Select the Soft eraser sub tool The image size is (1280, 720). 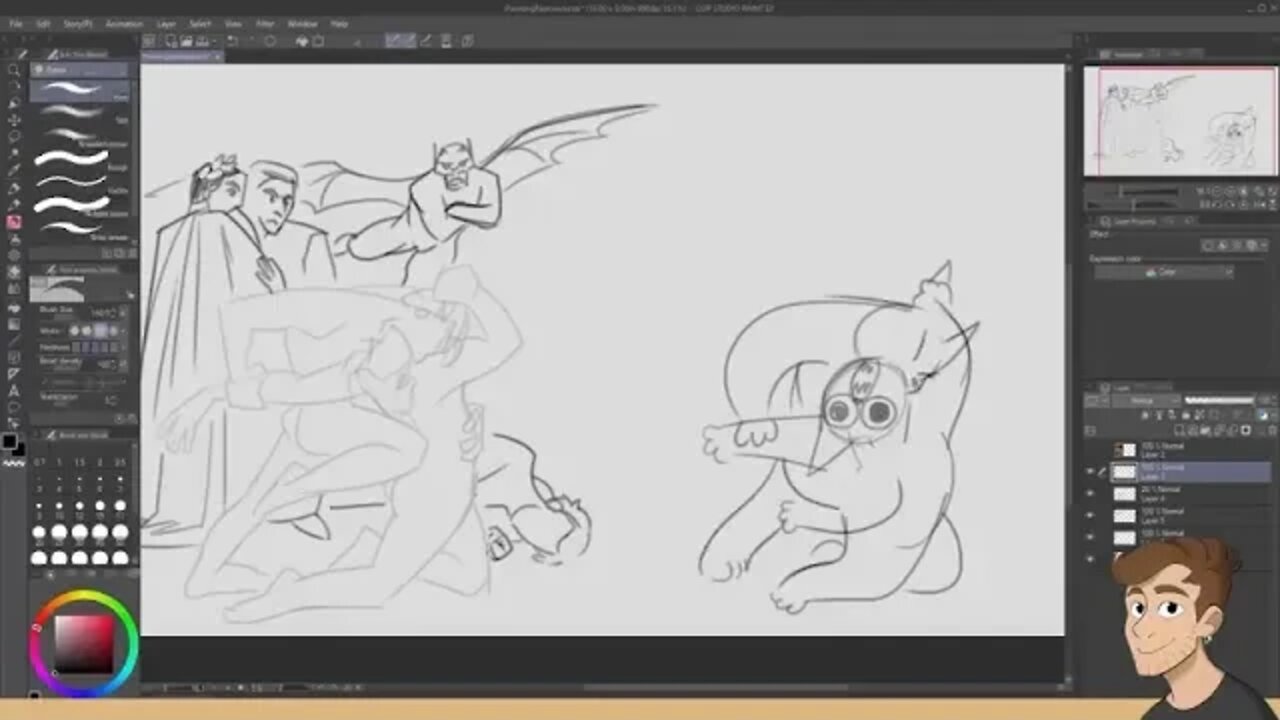tap(80, 113)
